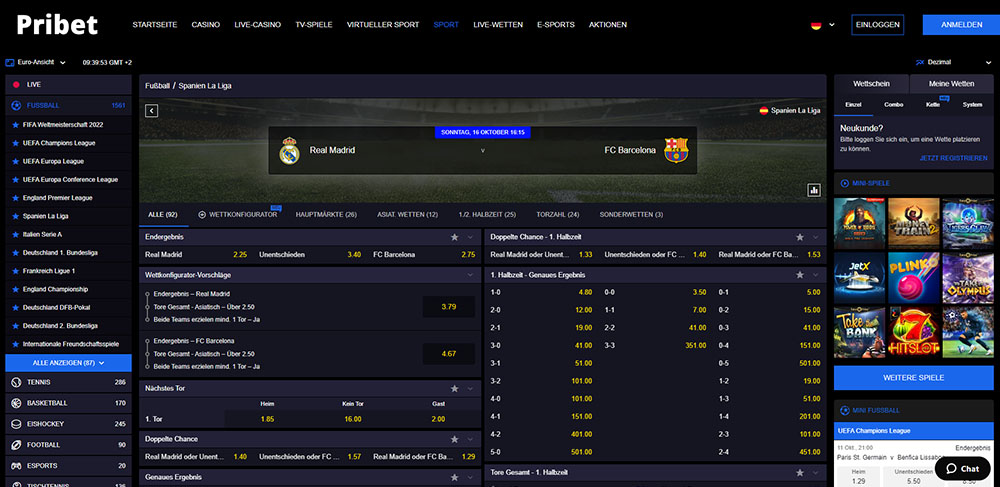Star the UEFA Champions League sidebar entry

click(15, 143)
